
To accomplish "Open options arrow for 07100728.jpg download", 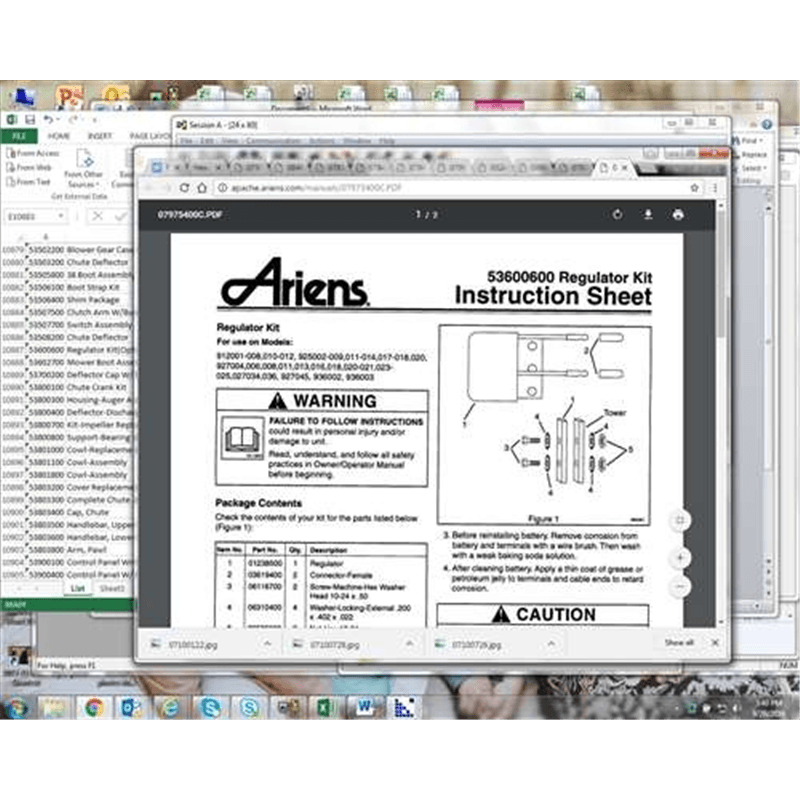I will [409, 644].
